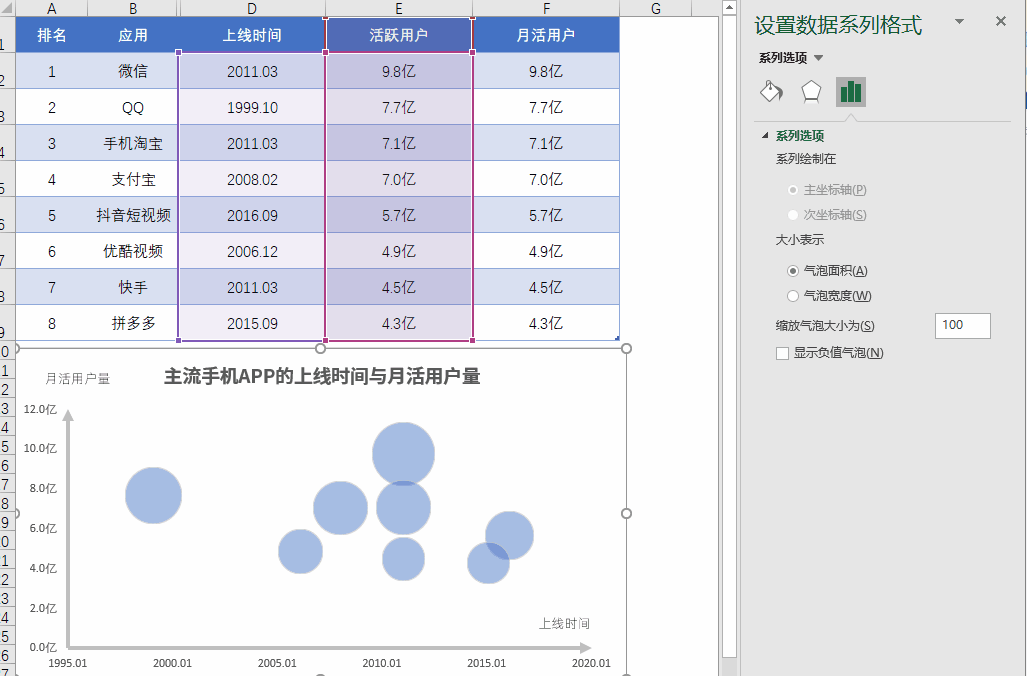Click the largest bubble in the chart
This screenshot has height=676, width=1027.
(x=403, y=453)
